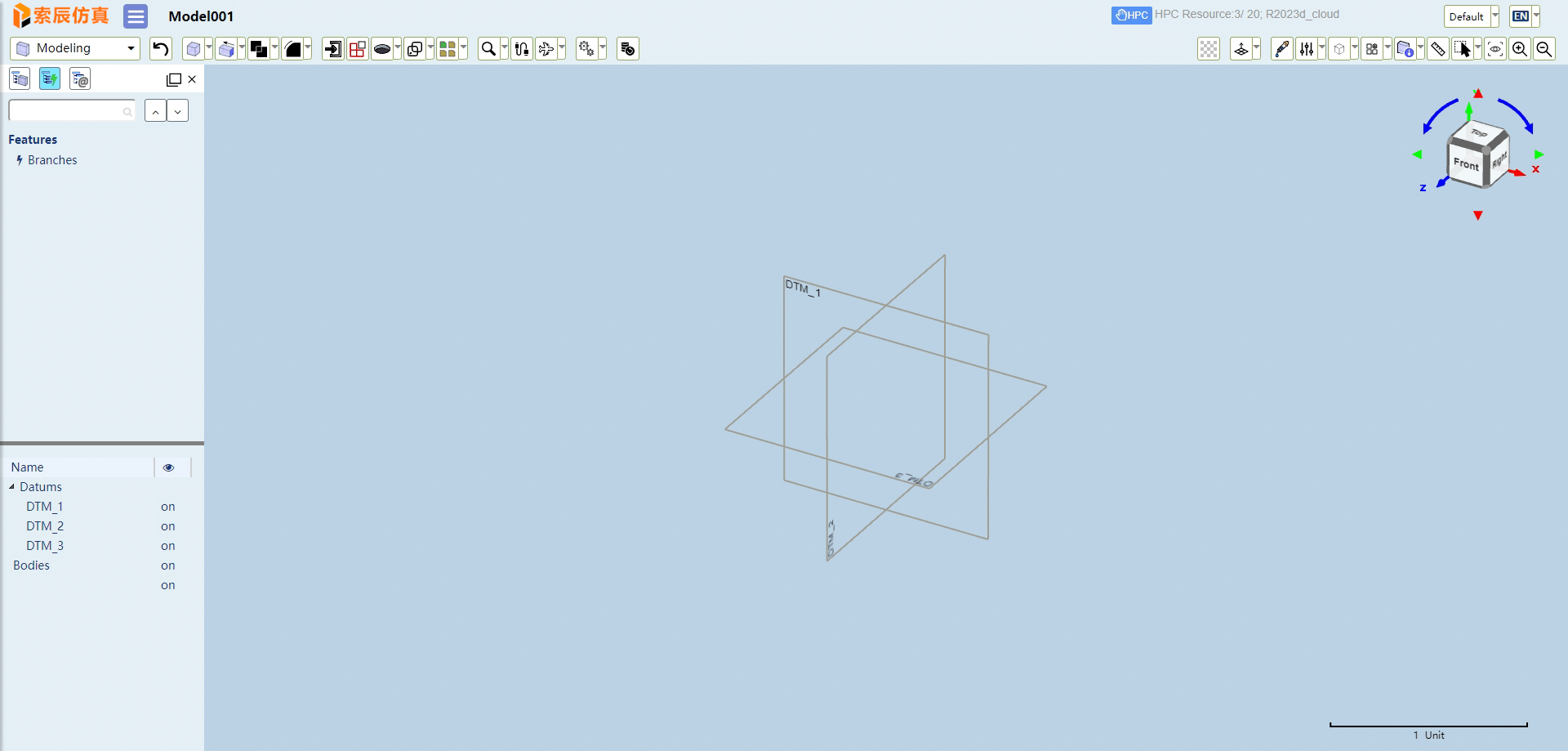The image size is (1568, 751).
Task: Click the double gears settings icon
Action: tap(586, 49)
